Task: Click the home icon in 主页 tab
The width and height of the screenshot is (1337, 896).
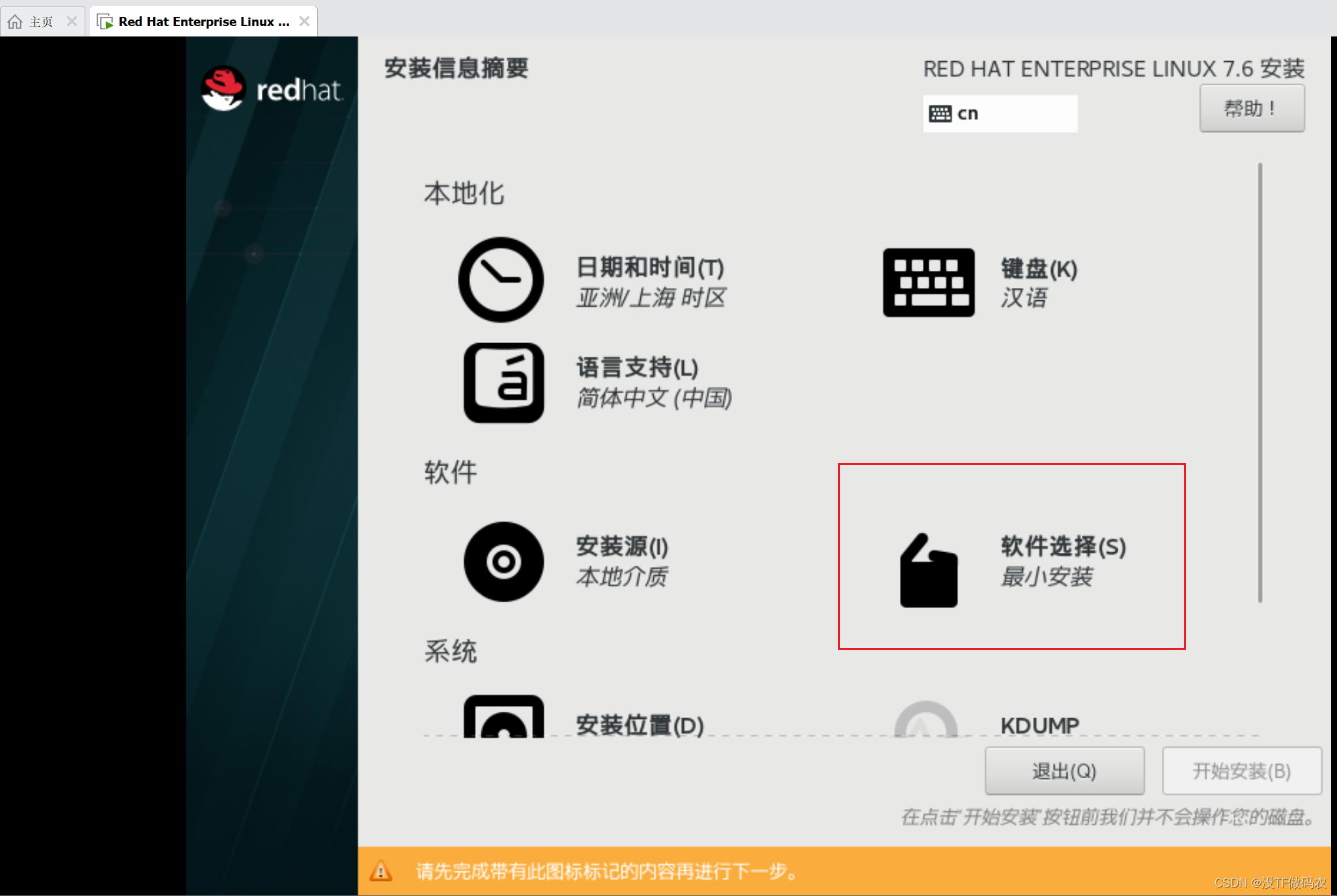Action: [15, 21]
